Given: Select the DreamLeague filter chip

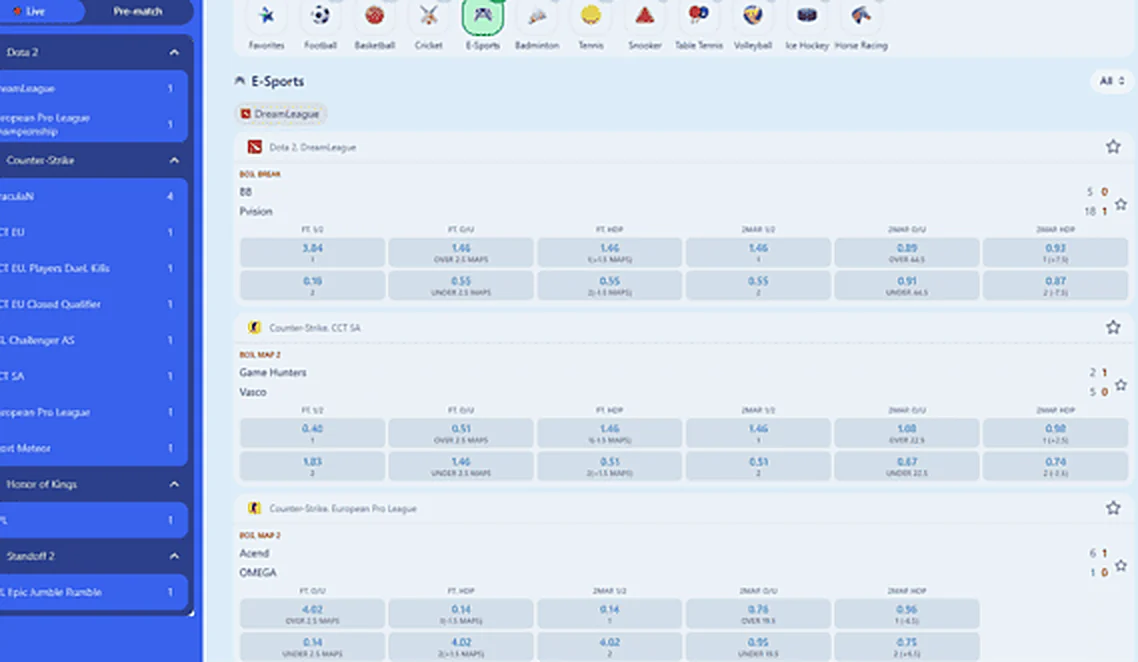Looking at the screenshot, I should 281,114.
